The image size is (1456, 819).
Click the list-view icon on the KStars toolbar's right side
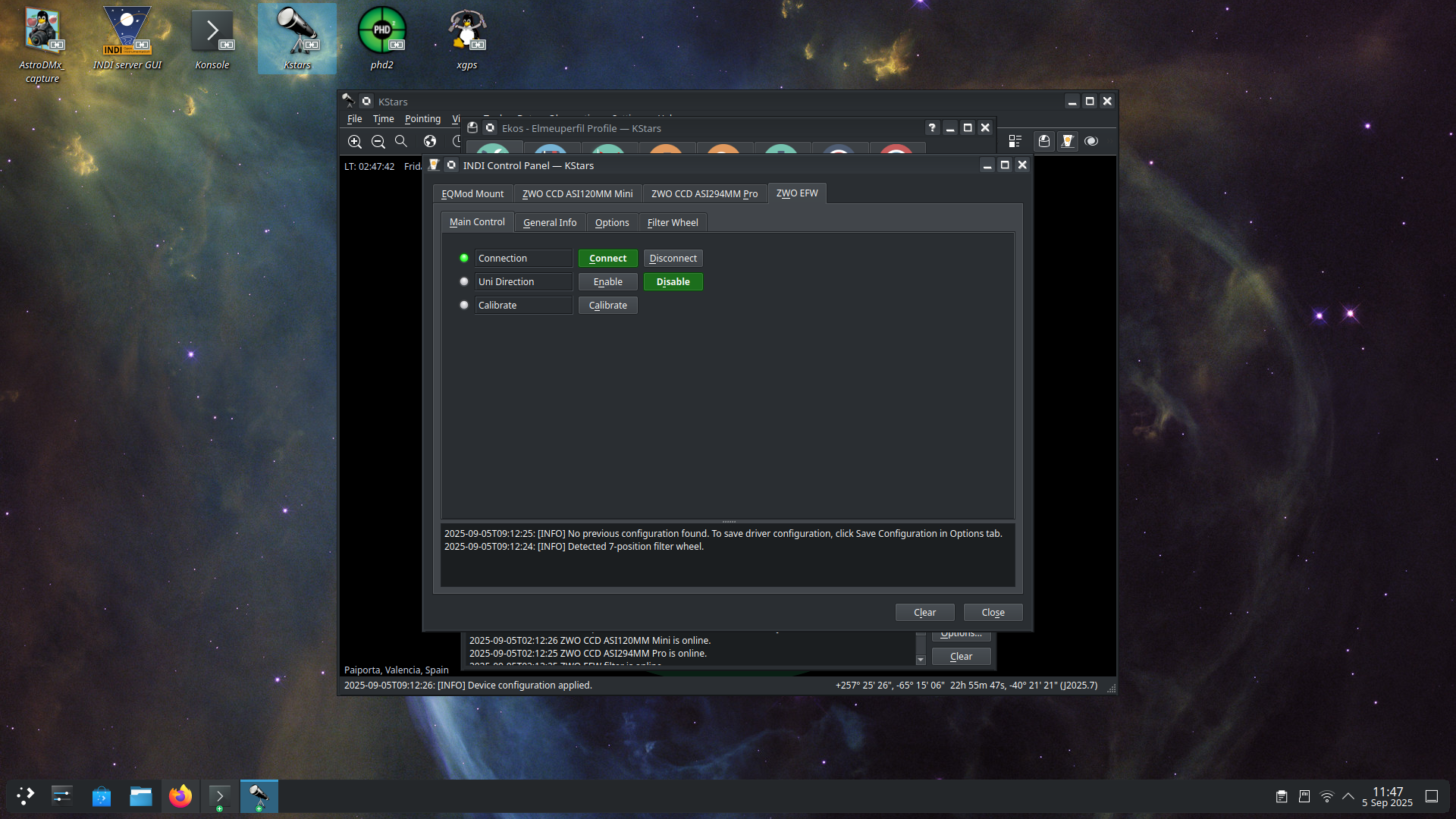pos(1015,141)
